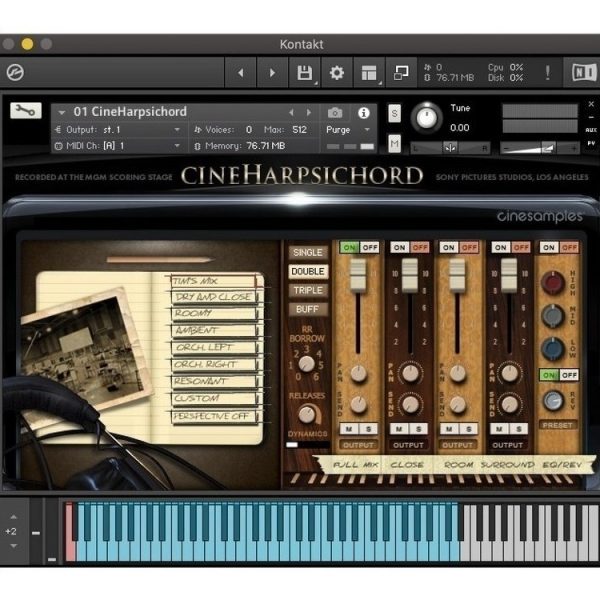Solo the Surround channel with S
600x600 pixels.
coord(519,429)
